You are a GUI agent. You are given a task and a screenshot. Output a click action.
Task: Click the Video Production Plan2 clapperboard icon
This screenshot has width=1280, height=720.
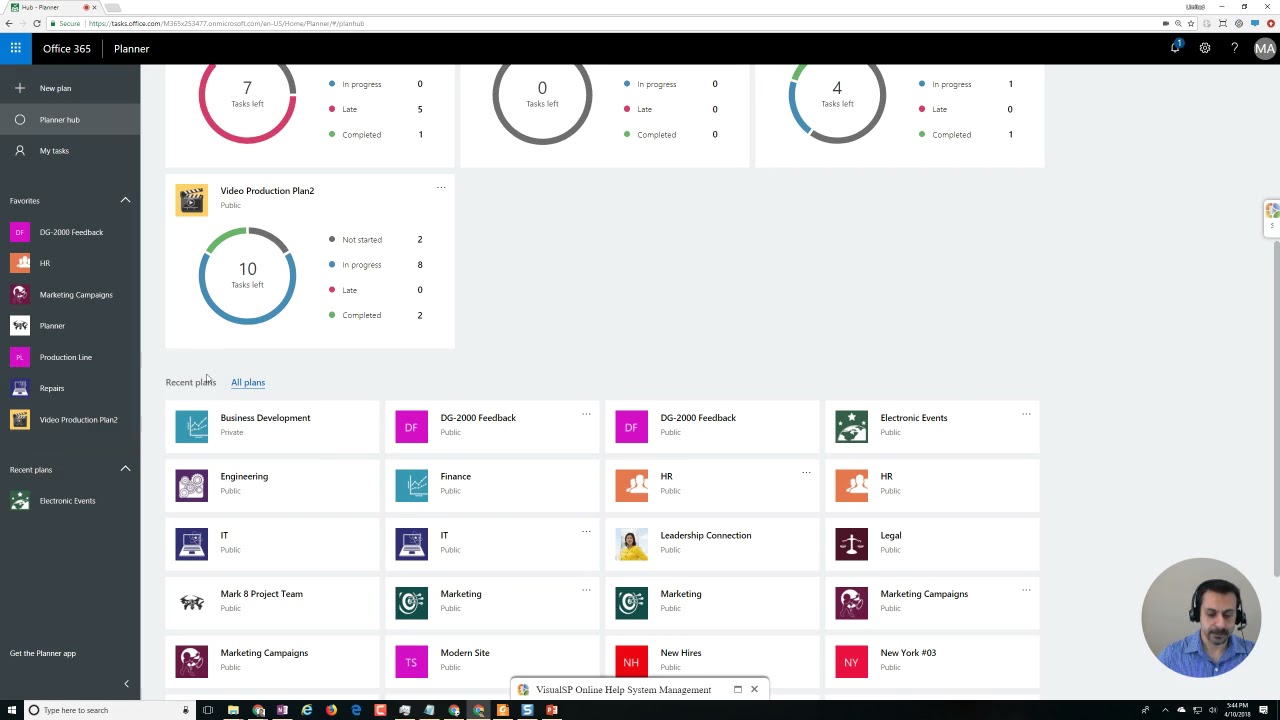(x=192, y=200)
